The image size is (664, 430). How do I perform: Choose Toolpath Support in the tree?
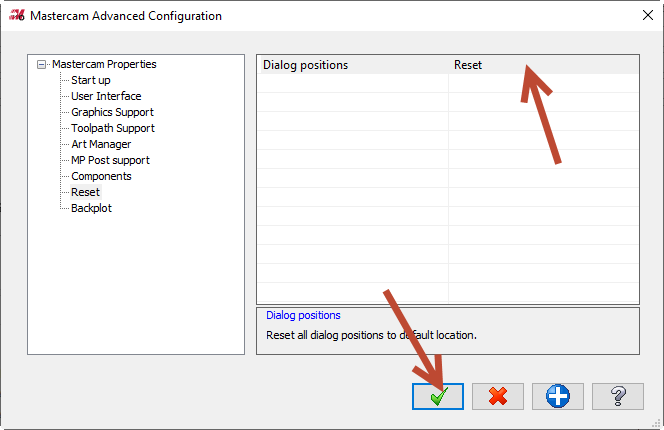(x=113, y=128)
